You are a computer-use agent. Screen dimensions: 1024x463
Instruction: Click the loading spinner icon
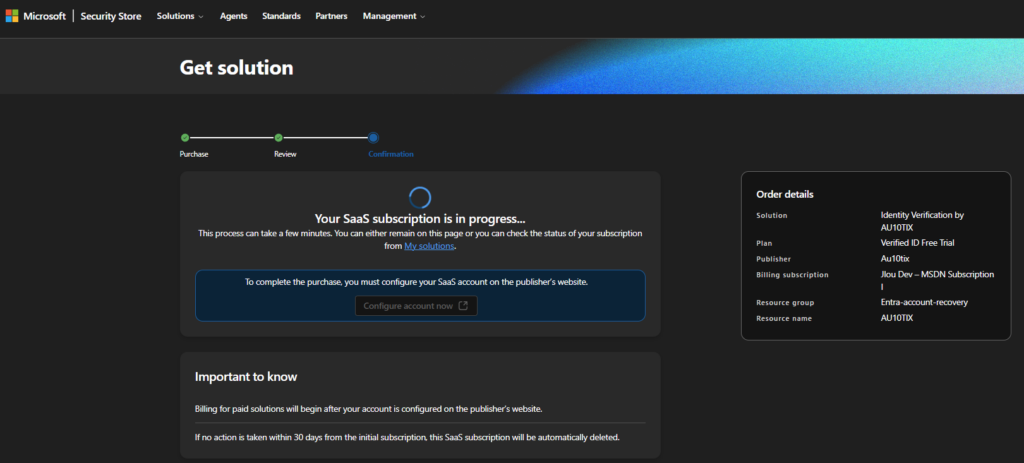[x=420, y=196]
